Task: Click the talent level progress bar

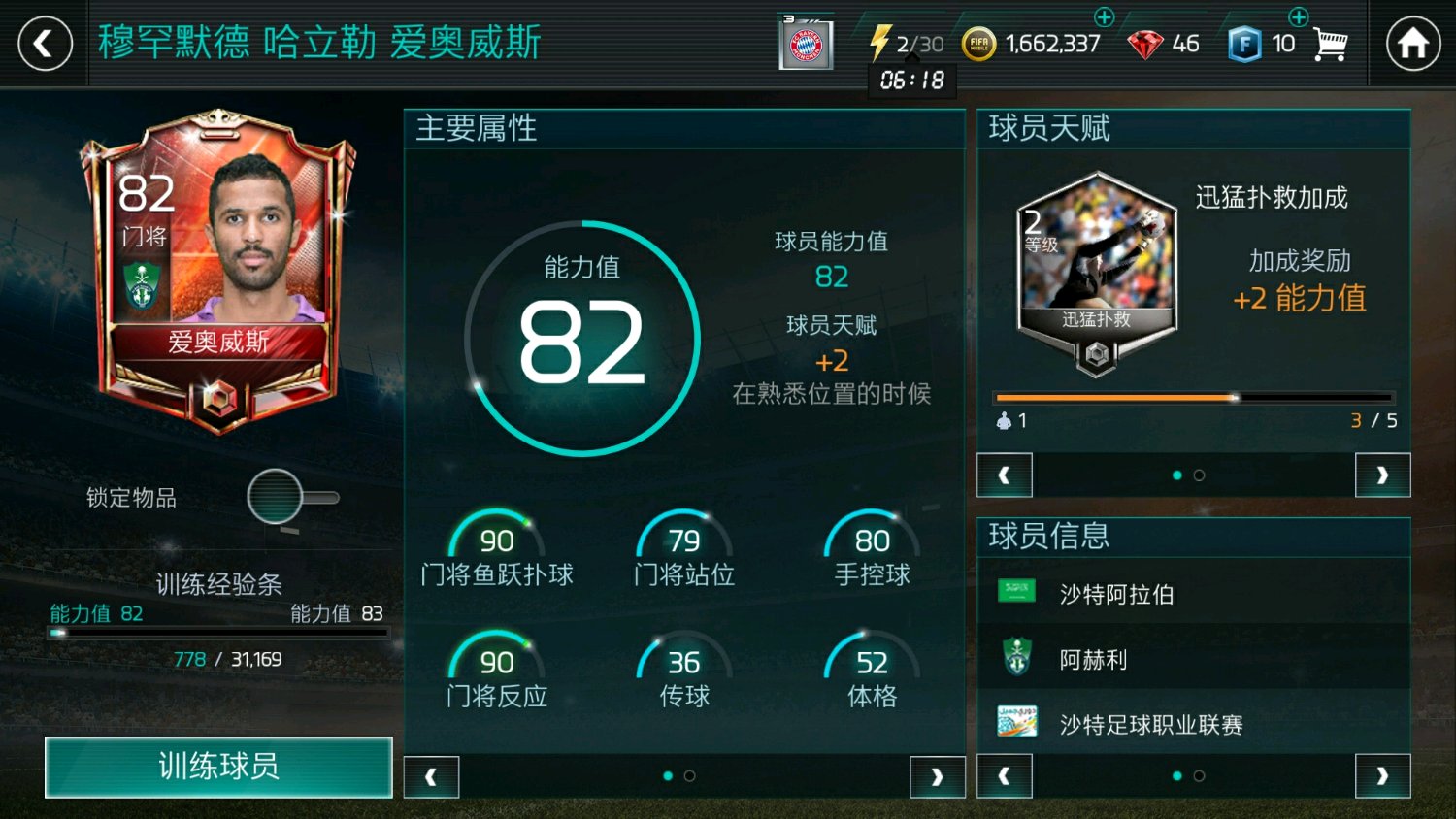Action: (x=1194, y=397)
